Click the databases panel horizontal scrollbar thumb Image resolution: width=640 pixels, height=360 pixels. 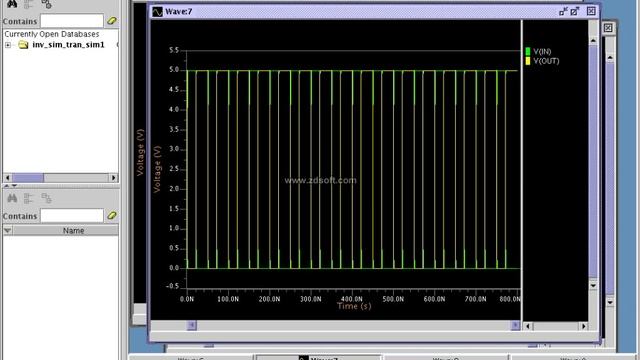28,178
